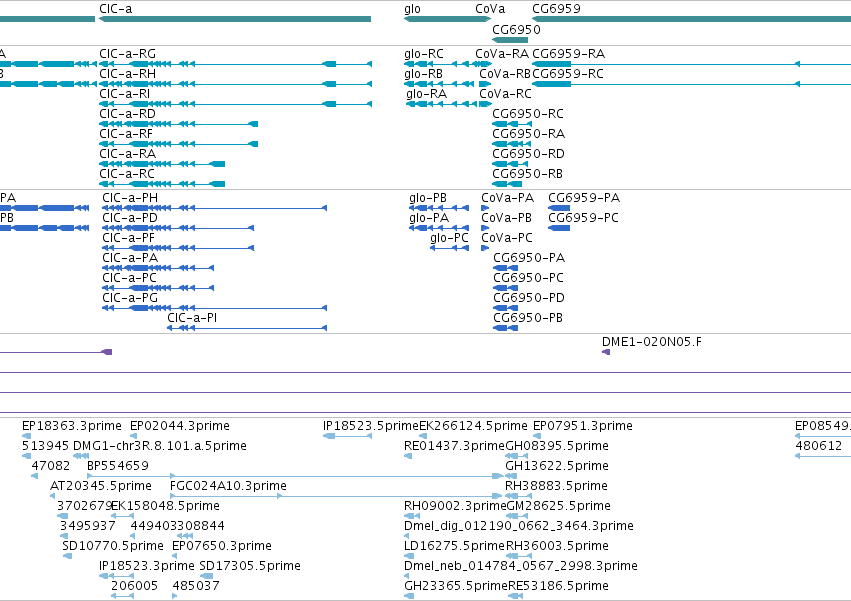The height and width of the screenshot is (601, 851).
Task: Click the CoVa-PB protein label
Action: (507, 218)
